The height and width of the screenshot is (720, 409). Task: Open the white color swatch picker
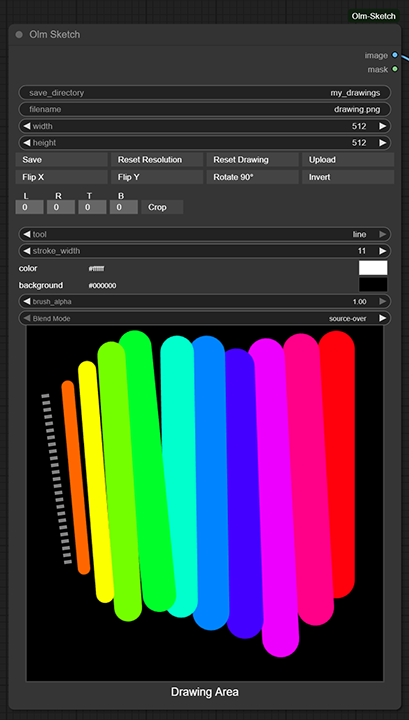(x=373, y=268)
